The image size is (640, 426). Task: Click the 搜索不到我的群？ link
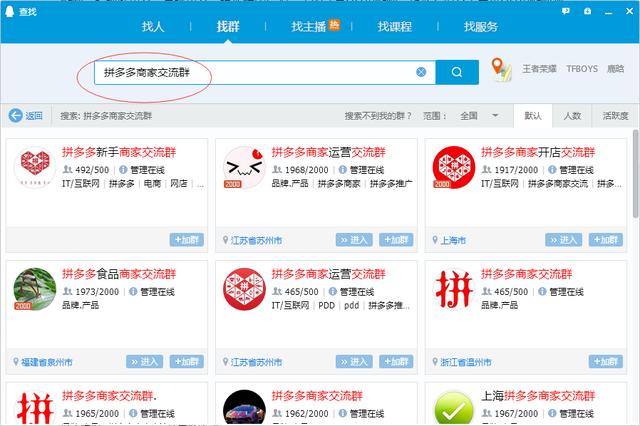click(x=378, y=116)
